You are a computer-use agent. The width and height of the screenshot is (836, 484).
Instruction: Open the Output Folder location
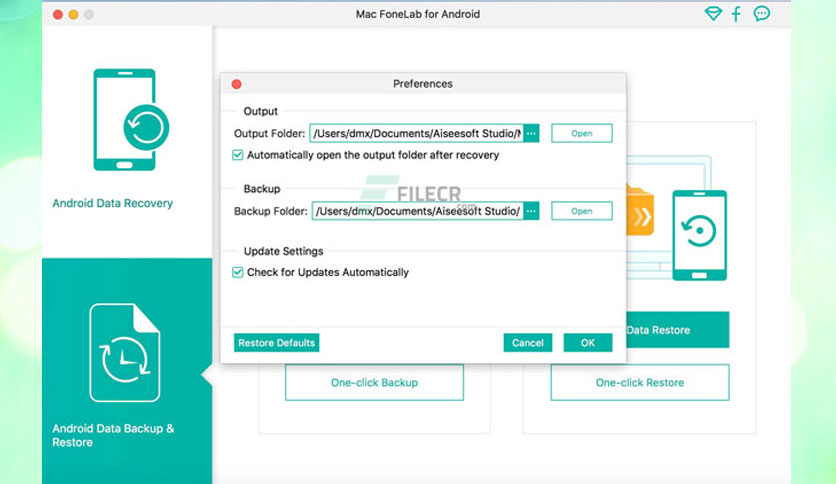(582, 133)
